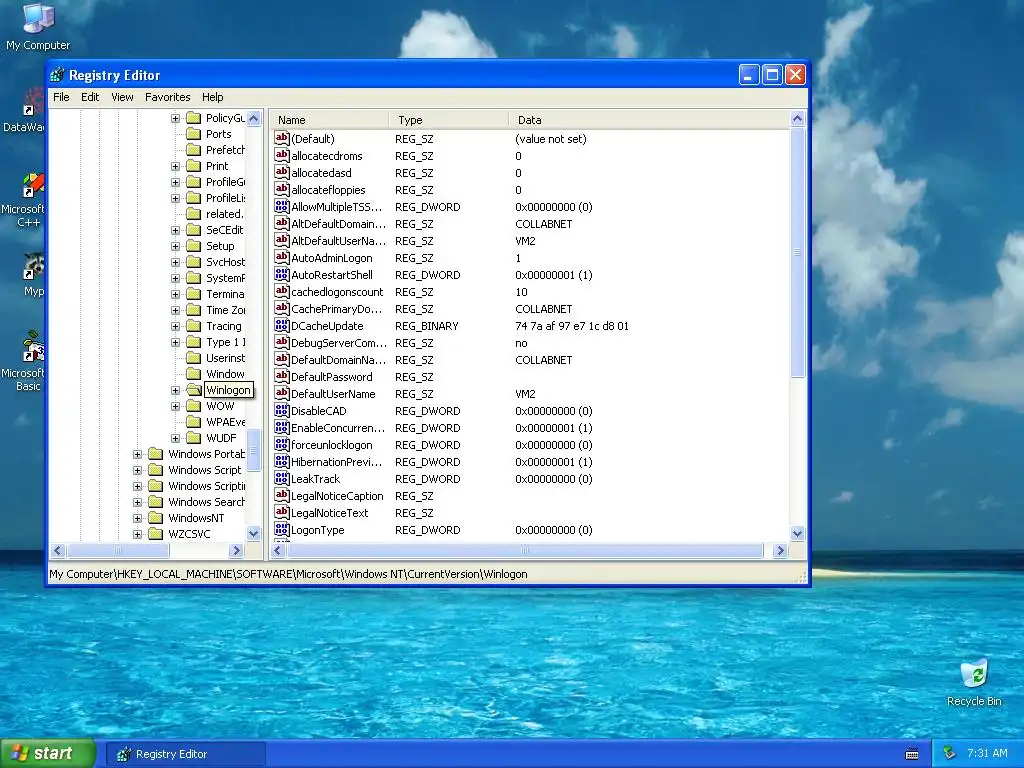The image size is (1024, 768).
Task: Select the cachedlogonscount value name
Action: pyautogui.click(x=337, y=292)
